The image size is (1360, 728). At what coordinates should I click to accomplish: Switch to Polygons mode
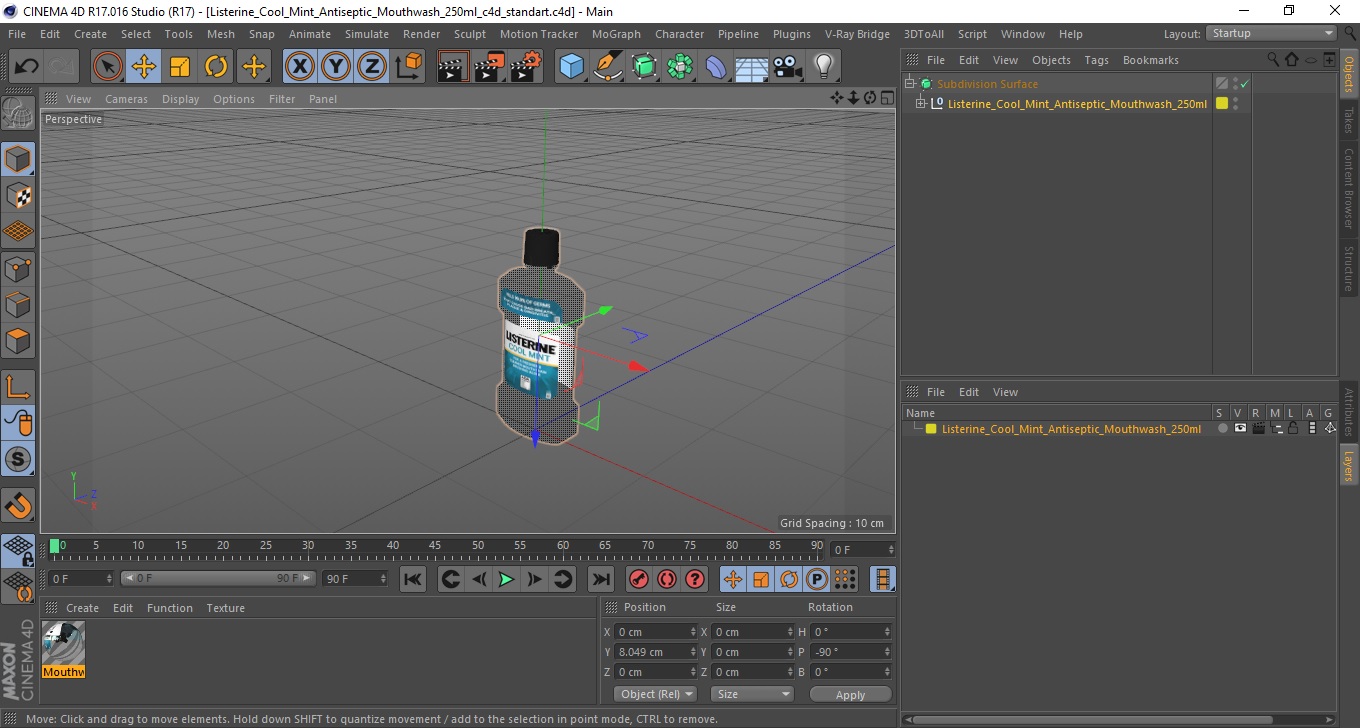click(x=19, y=340)
